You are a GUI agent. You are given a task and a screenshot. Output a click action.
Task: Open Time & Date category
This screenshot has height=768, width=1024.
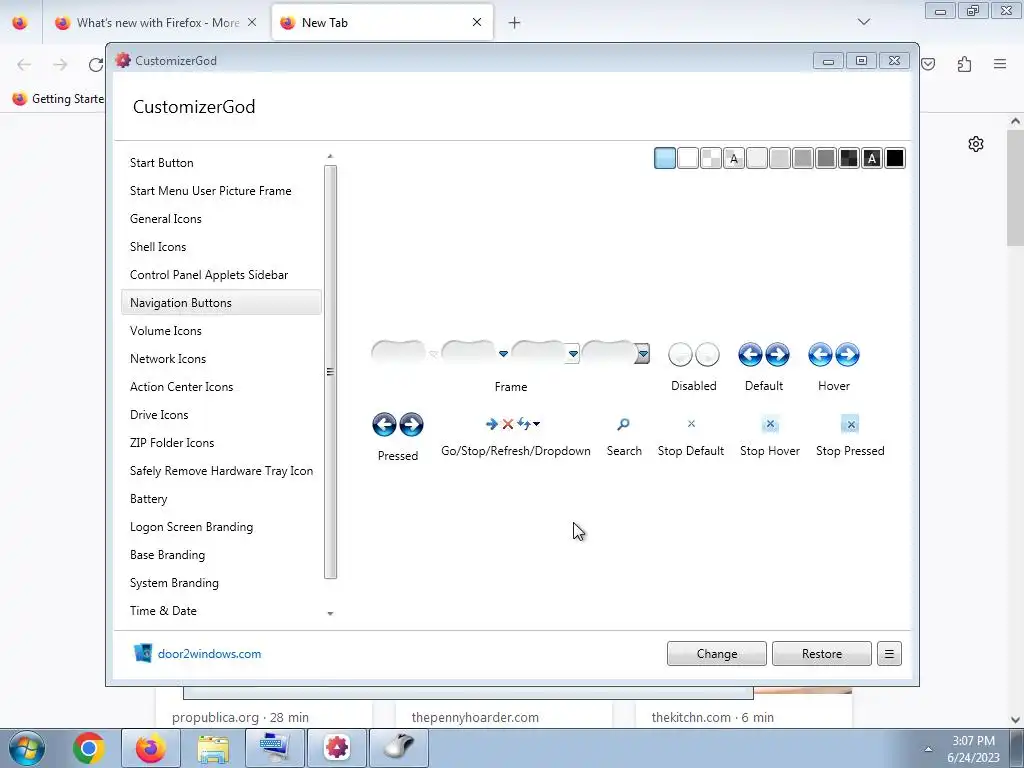click(x=221, y=611)
